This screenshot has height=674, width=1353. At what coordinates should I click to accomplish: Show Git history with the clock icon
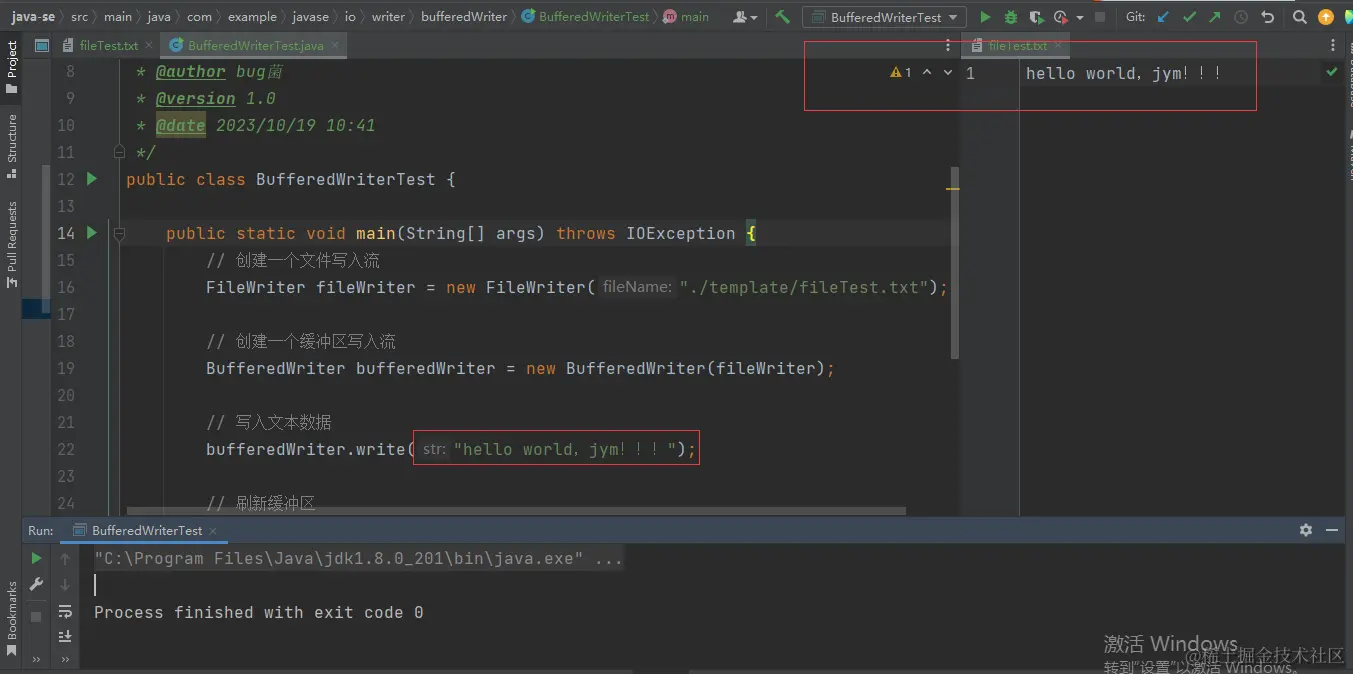pos(1241,17)
